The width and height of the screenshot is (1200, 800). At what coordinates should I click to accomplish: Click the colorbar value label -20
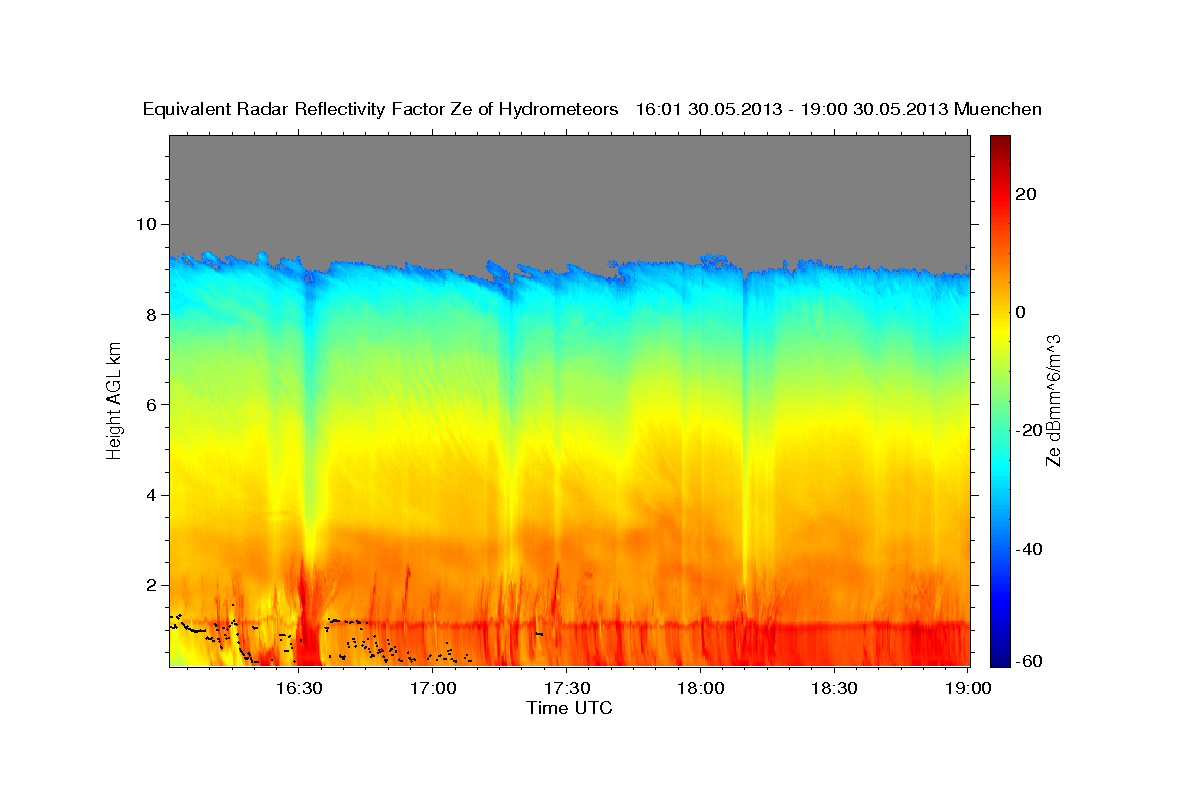pyautogui.click(x=1027, y=430)
